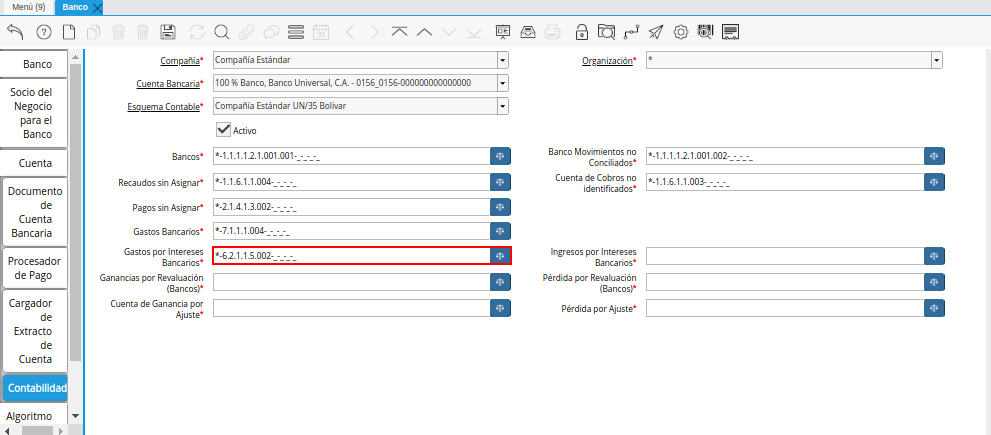991x435 pixels.
Task: Save the record with the floppy disk icon
Action: click(x=168, y=32)
